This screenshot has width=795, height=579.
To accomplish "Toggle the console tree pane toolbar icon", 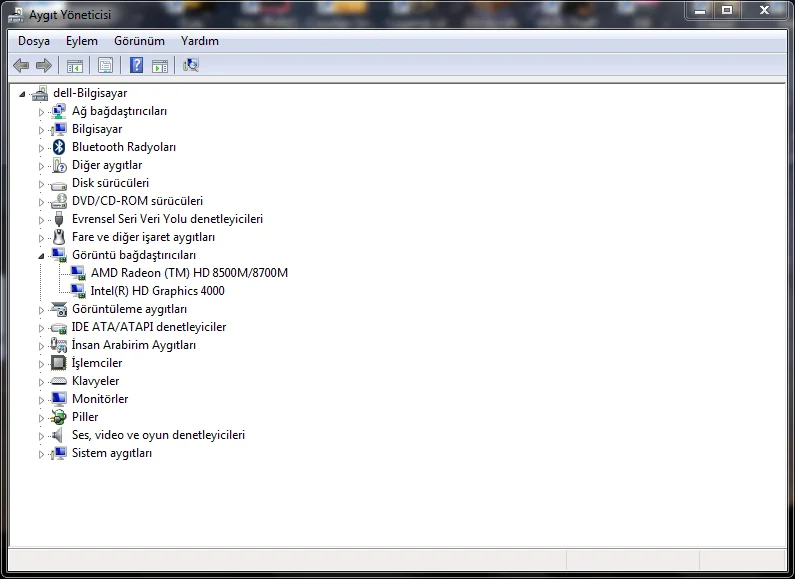I will 75,65.
